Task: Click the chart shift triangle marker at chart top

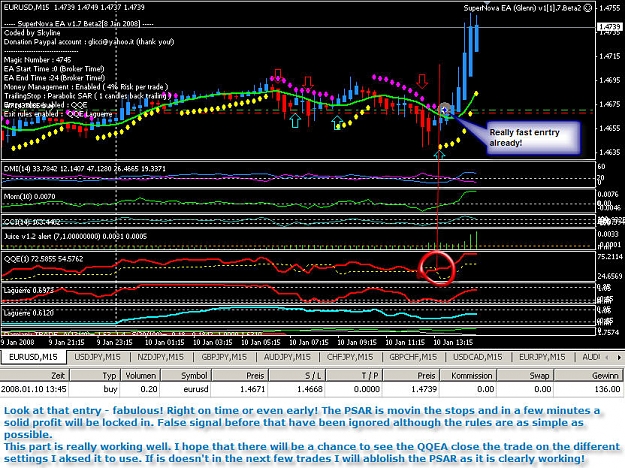Action: tap(487, 4)
